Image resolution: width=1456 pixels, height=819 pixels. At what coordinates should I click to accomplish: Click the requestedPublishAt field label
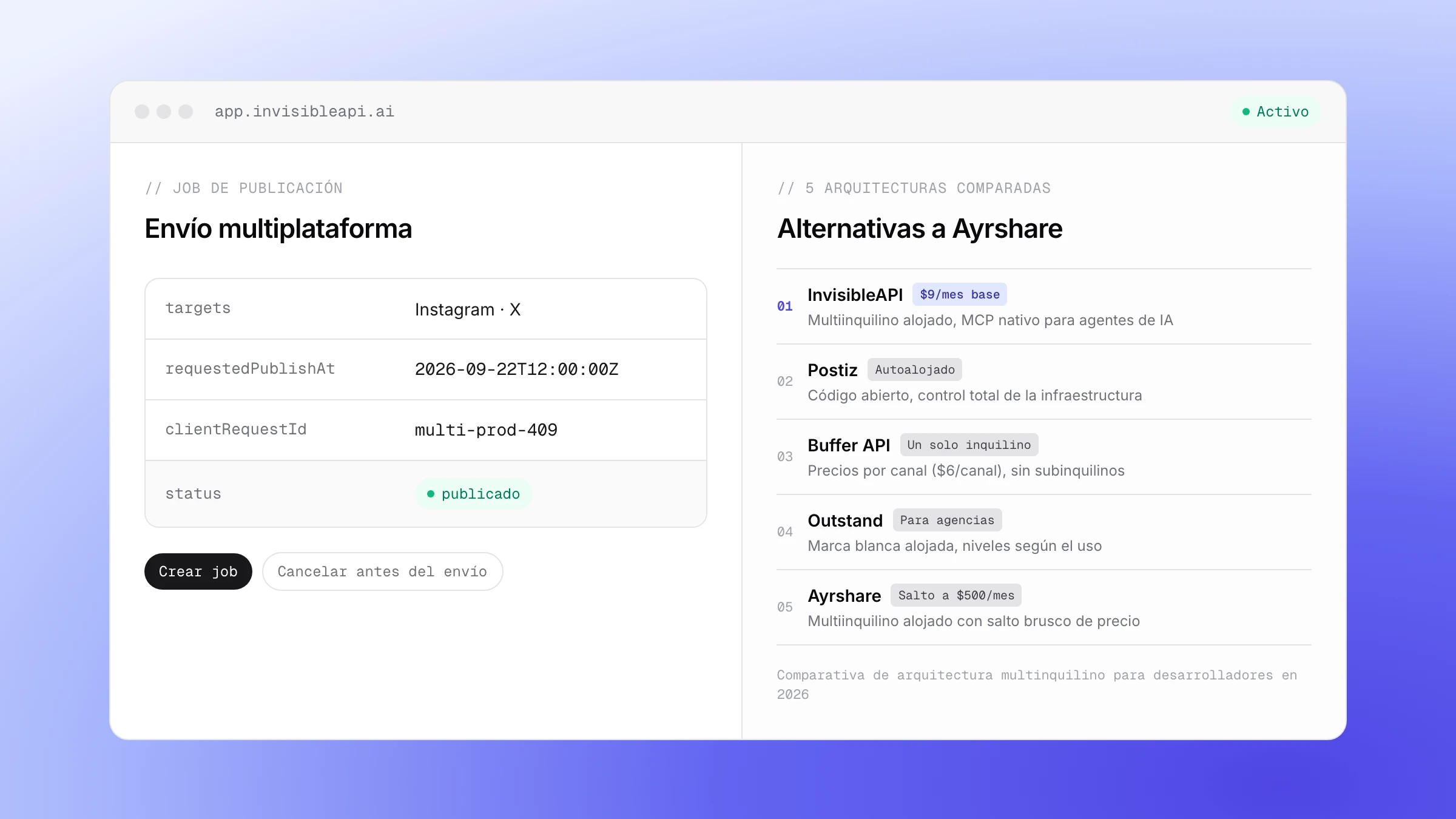(250, 369)
